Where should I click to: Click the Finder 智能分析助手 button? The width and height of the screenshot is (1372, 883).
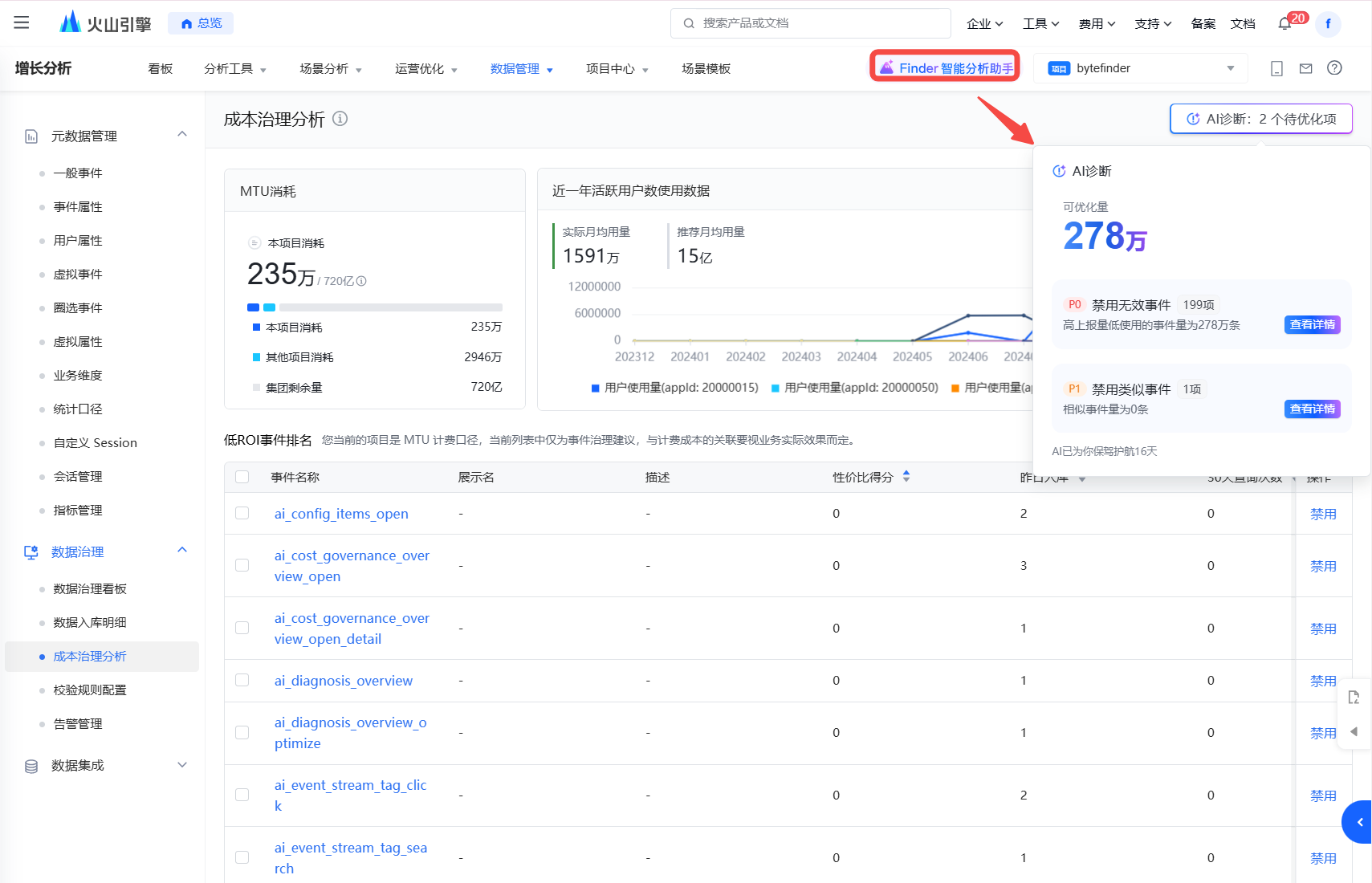click(945, 67)
